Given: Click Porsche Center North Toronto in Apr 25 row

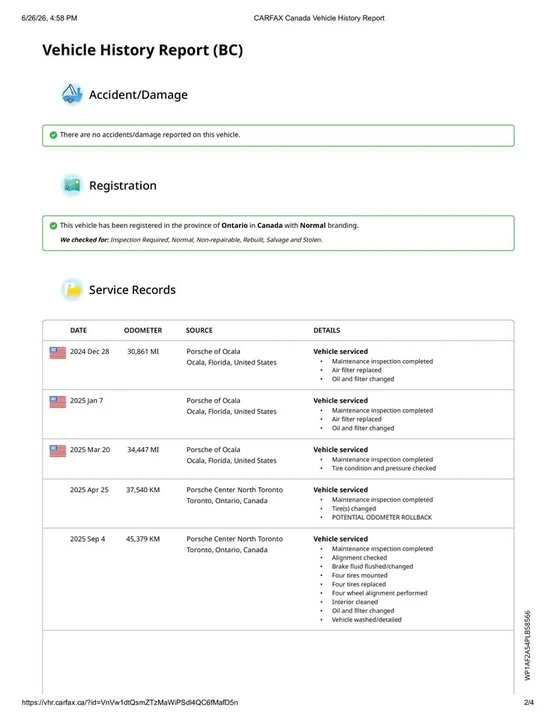Looking at the screenshot, I should pos(235,489).
